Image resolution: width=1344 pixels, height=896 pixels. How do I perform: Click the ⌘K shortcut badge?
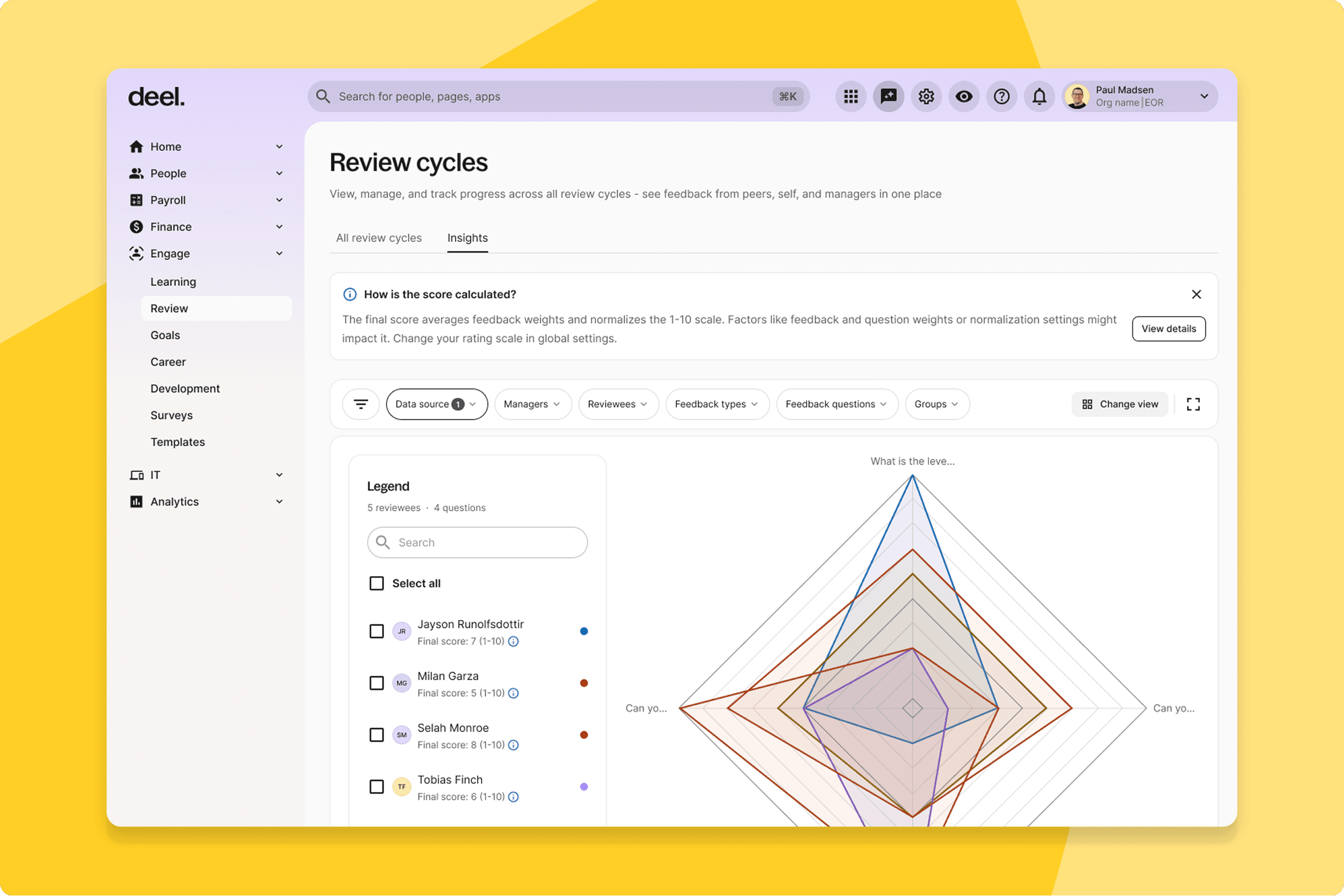(788, 97)
